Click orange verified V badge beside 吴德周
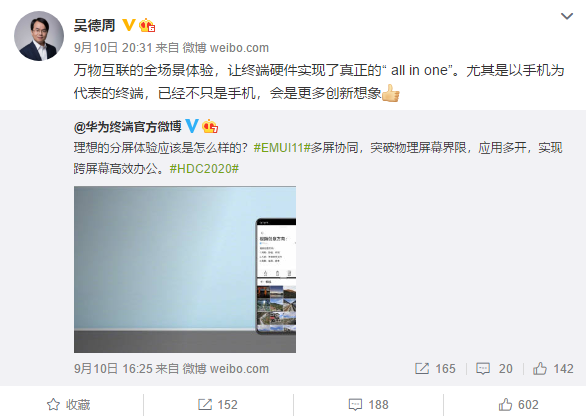The height and width of the screenshot is (417, 586). pyautogui.click(x=129, y=25)
